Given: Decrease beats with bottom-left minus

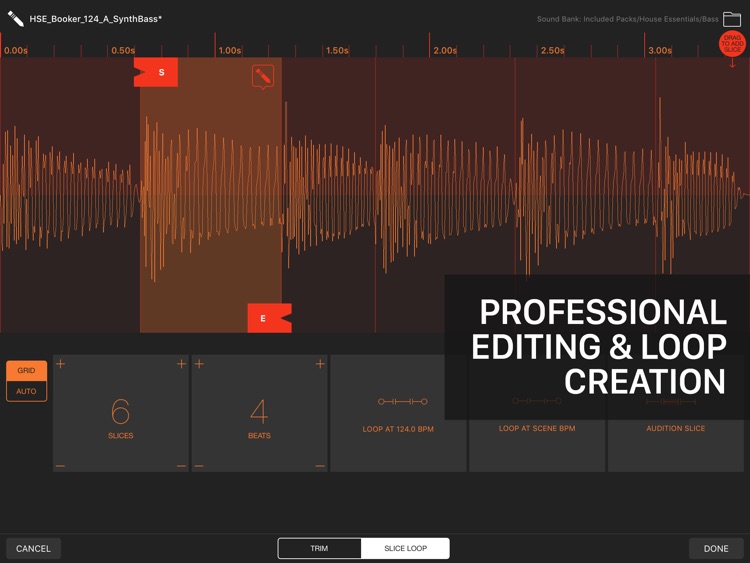Looking at the screenshot, I should pyautogui.click(x=199, y=466).
